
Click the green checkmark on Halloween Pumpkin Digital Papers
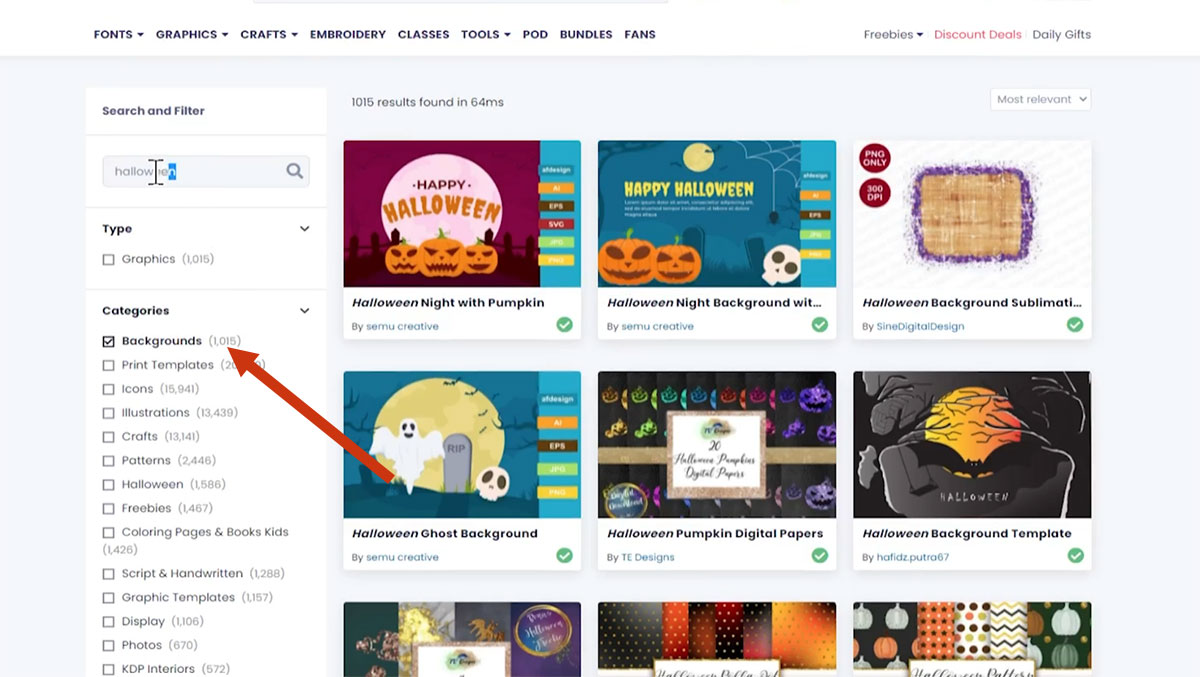coord(820,556)
